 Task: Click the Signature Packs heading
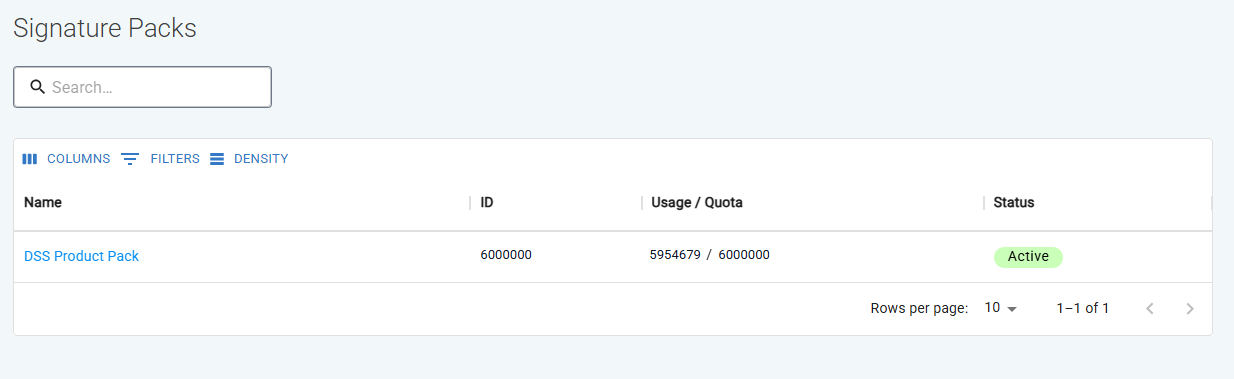tap(104, 29)
